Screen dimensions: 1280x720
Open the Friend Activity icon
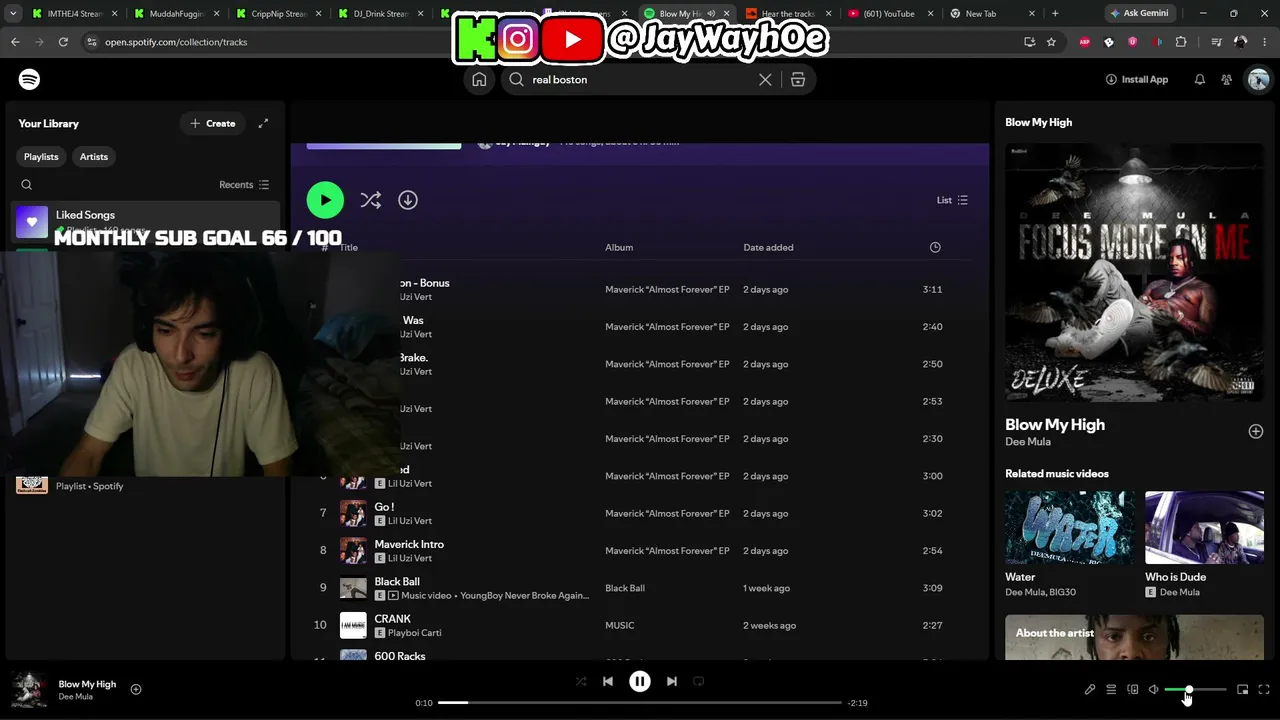coord(1227,80)
